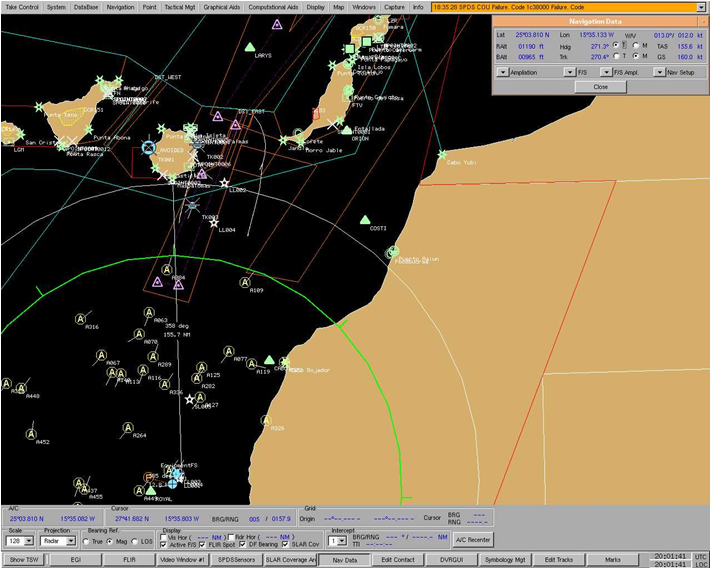Expand the F/S Ampl. dropdown
Screen dimensions: 711x569
606,73
